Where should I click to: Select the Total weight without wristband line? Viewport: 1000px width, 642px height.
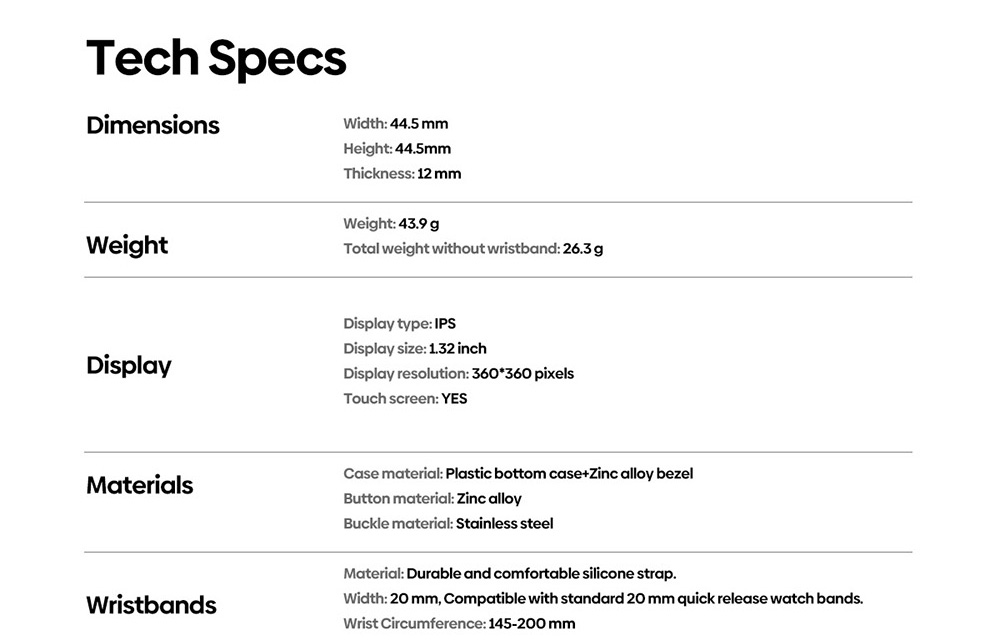pyautogui.click(x=473, y=249)
